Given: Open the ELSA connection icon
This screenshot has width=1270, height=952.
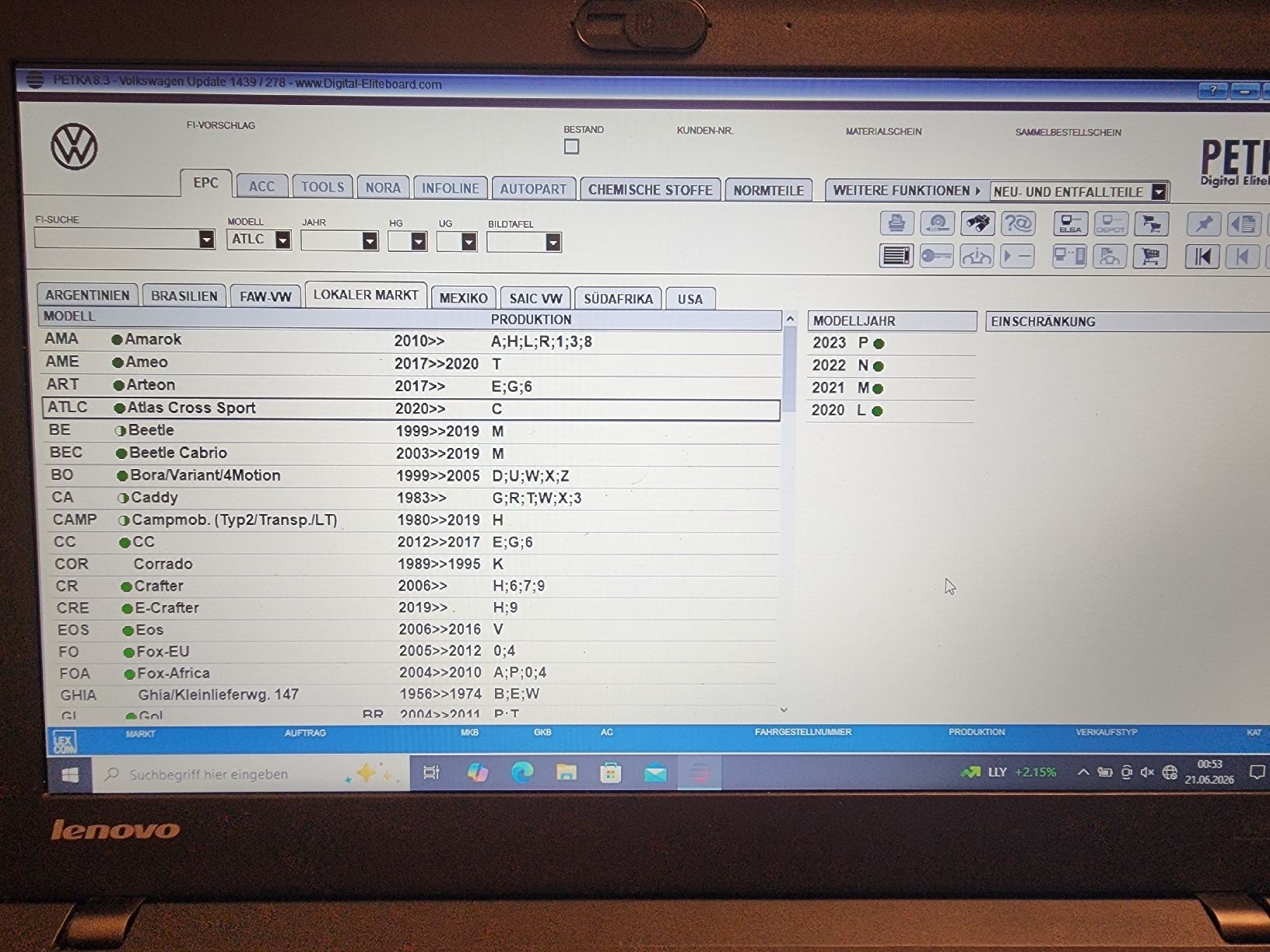Looking at the screenshot, I should 1071,225.
